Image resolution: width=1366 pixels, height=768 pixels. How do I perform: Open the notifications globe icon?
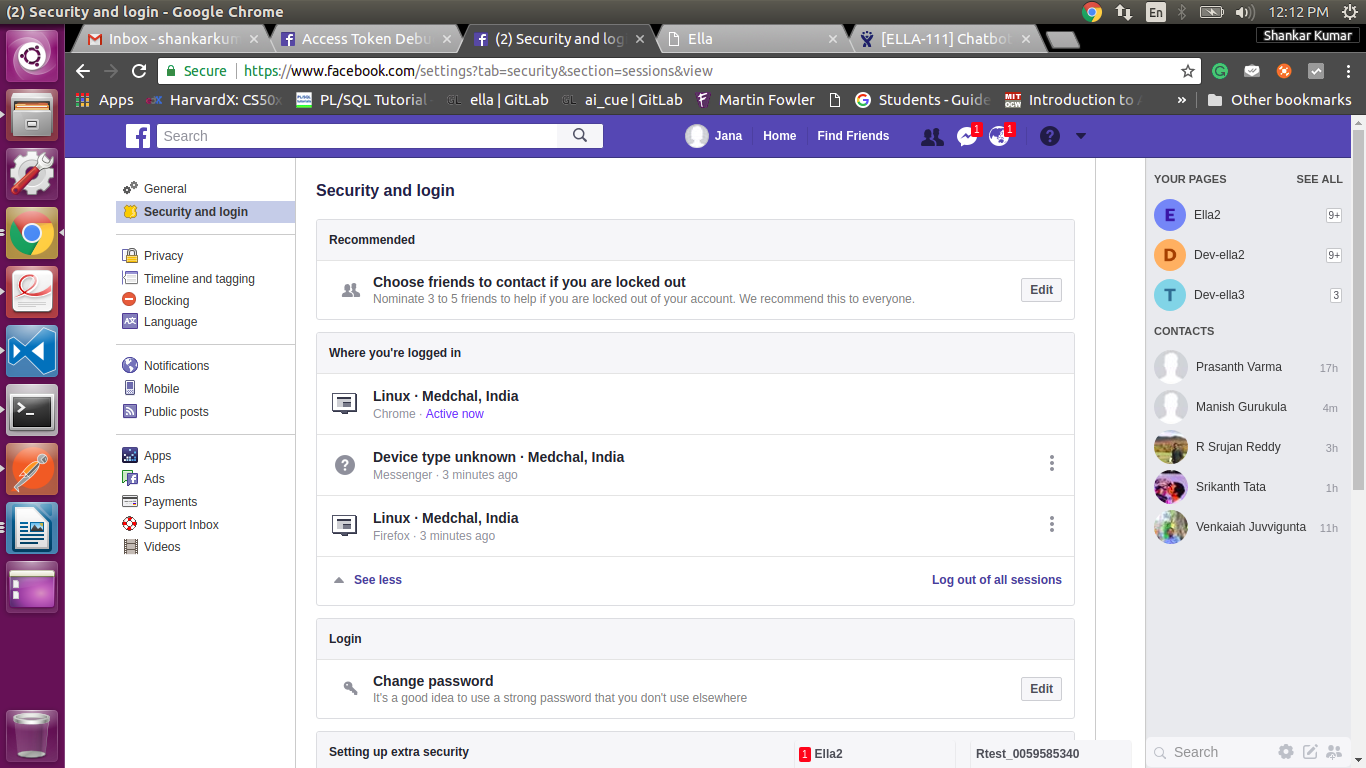point(999,136)
